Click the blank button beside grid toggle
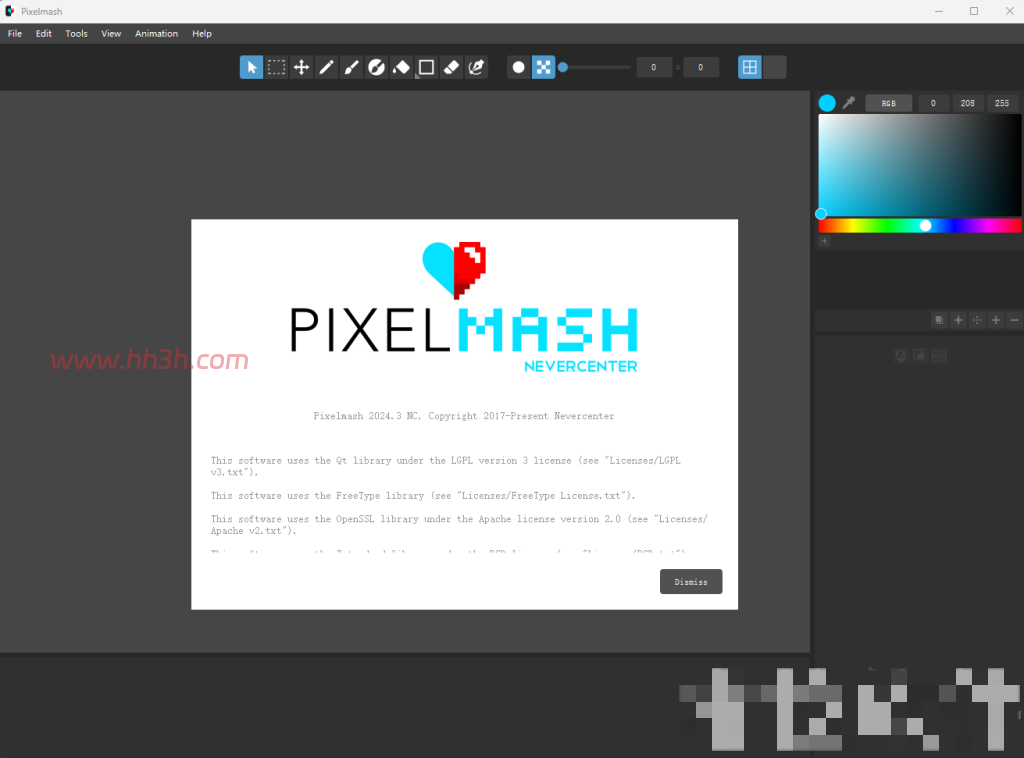Image resolution: width=1024 pixels, height=758 pixels. [775, 67]
